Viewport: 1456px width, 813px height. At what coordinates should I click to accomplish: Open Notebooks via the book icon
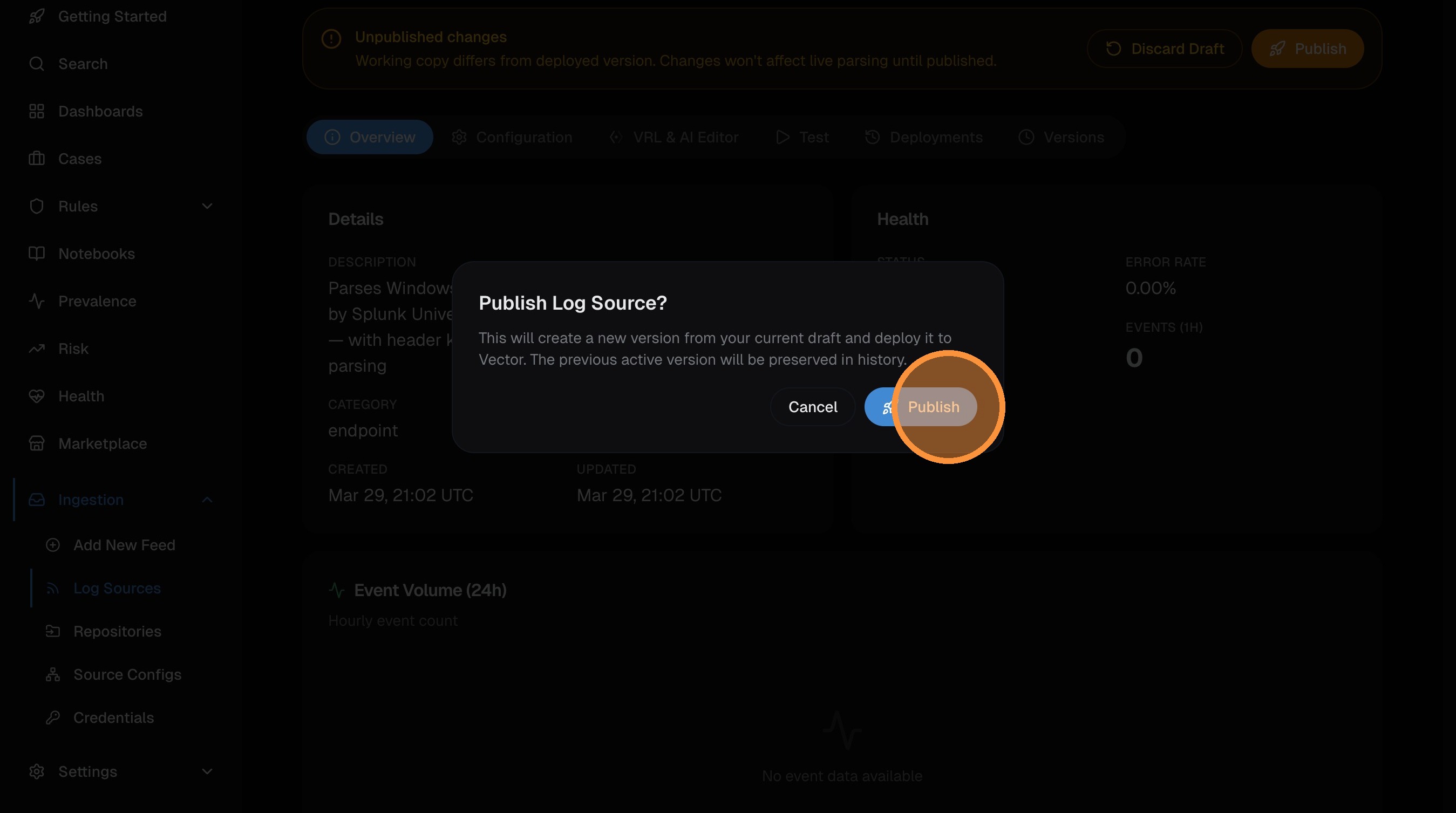(x=37, y=254)
